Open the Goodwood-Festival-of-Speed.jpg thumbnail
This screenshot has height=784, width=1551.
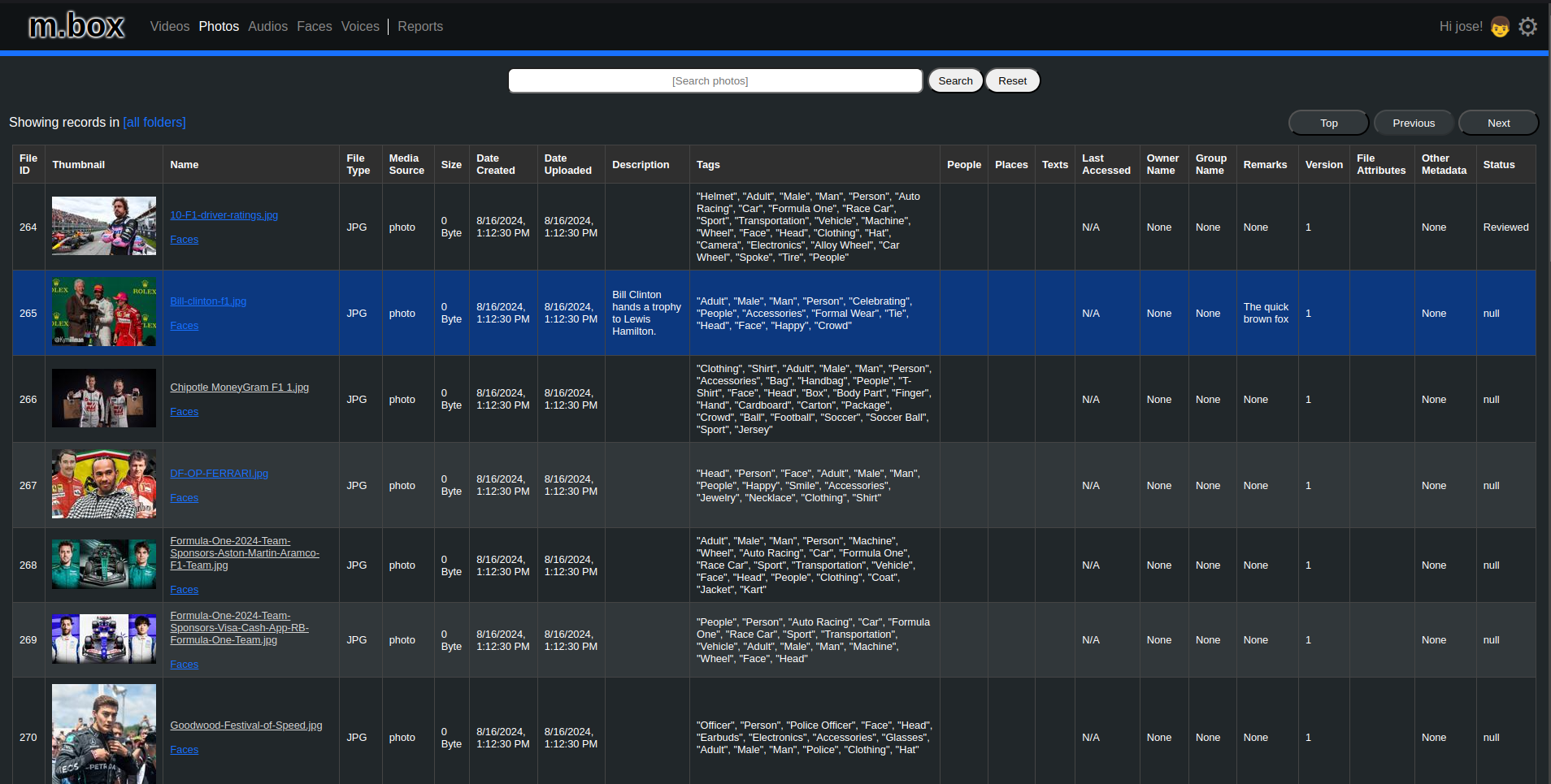104,733
